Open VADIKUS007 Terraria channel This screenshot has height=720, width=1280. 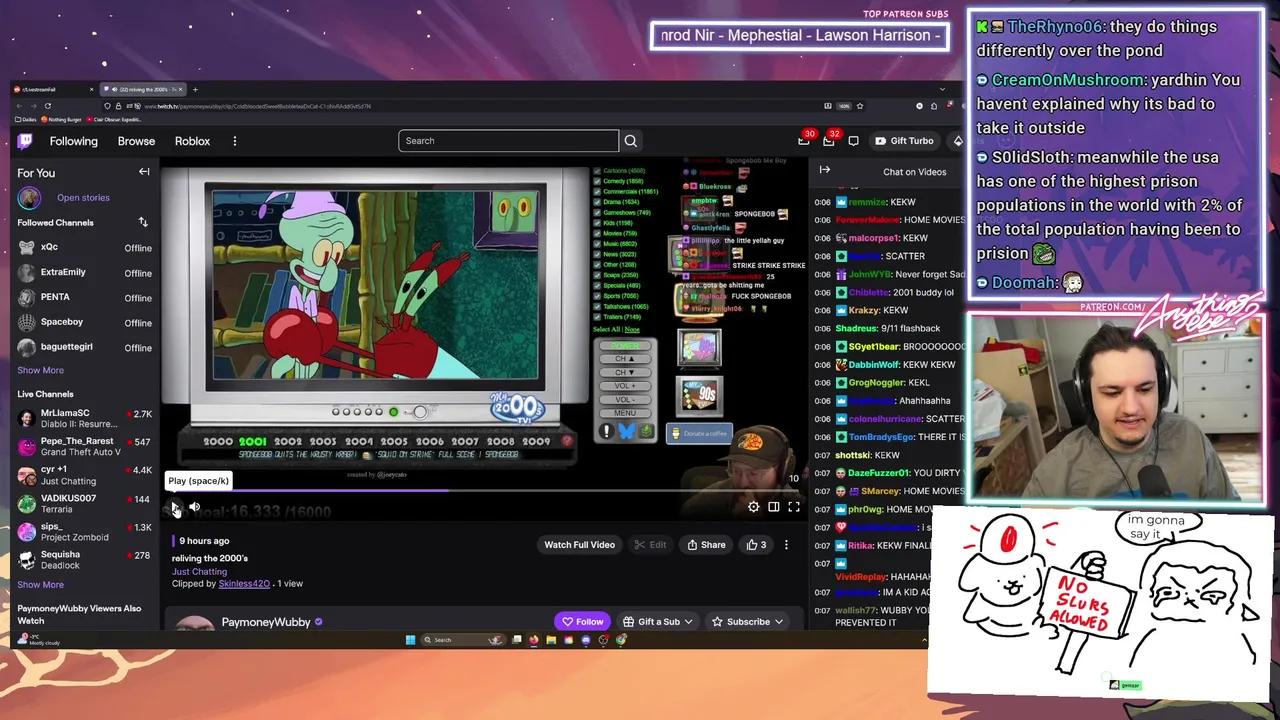84,503
